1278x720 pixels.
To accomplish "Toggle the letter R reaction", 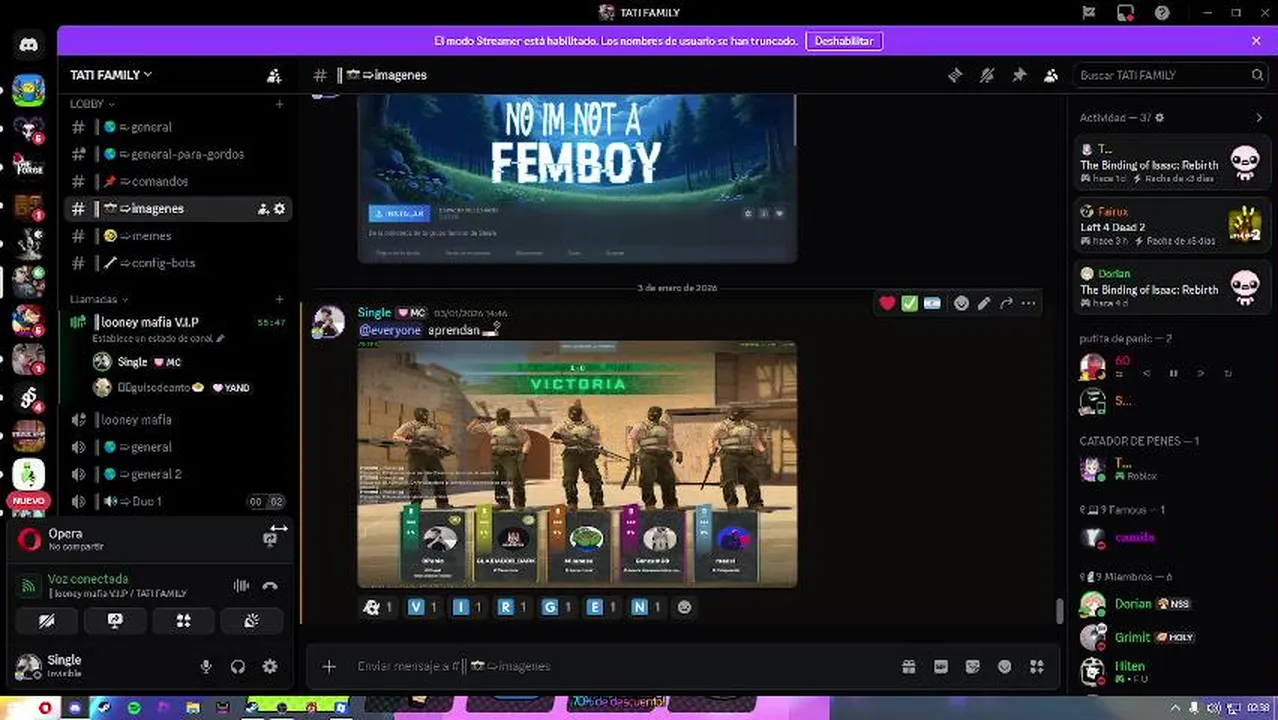I will (x=512, y=607).
